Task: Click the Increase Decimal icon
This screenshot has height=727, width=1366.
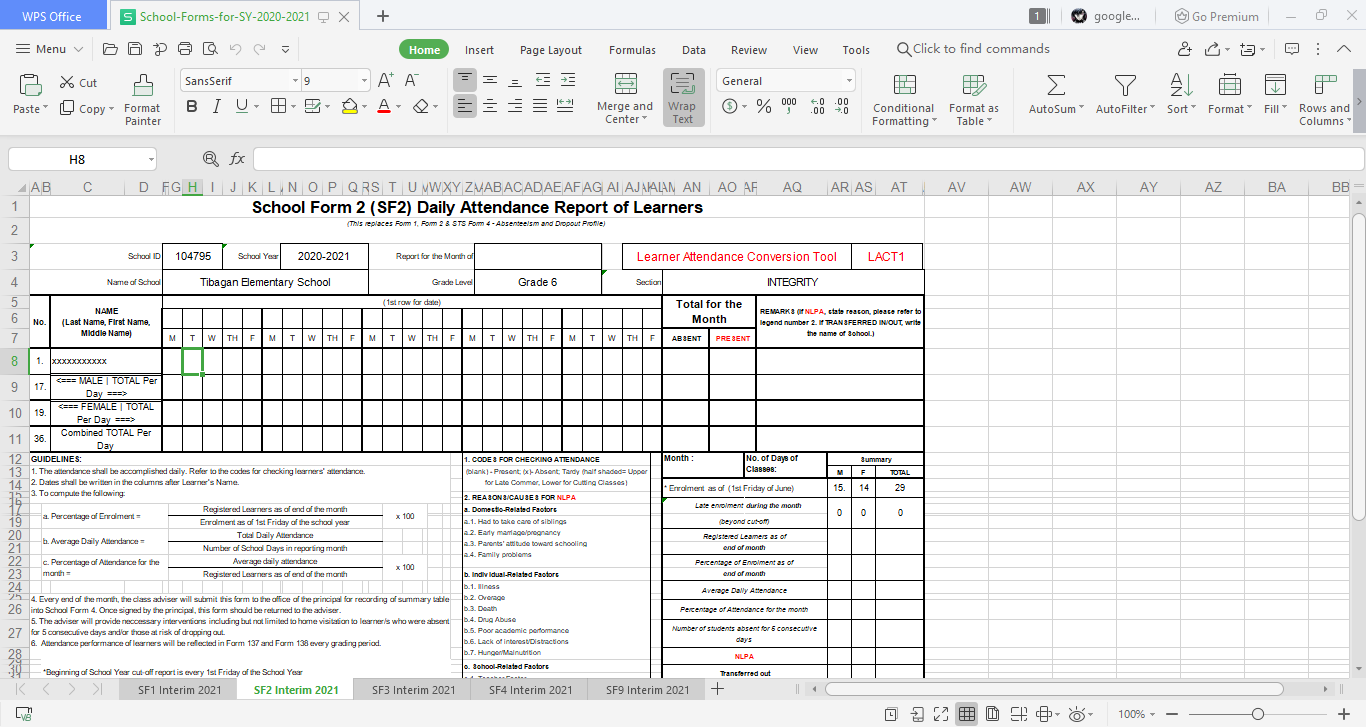Action: (816, 106)
